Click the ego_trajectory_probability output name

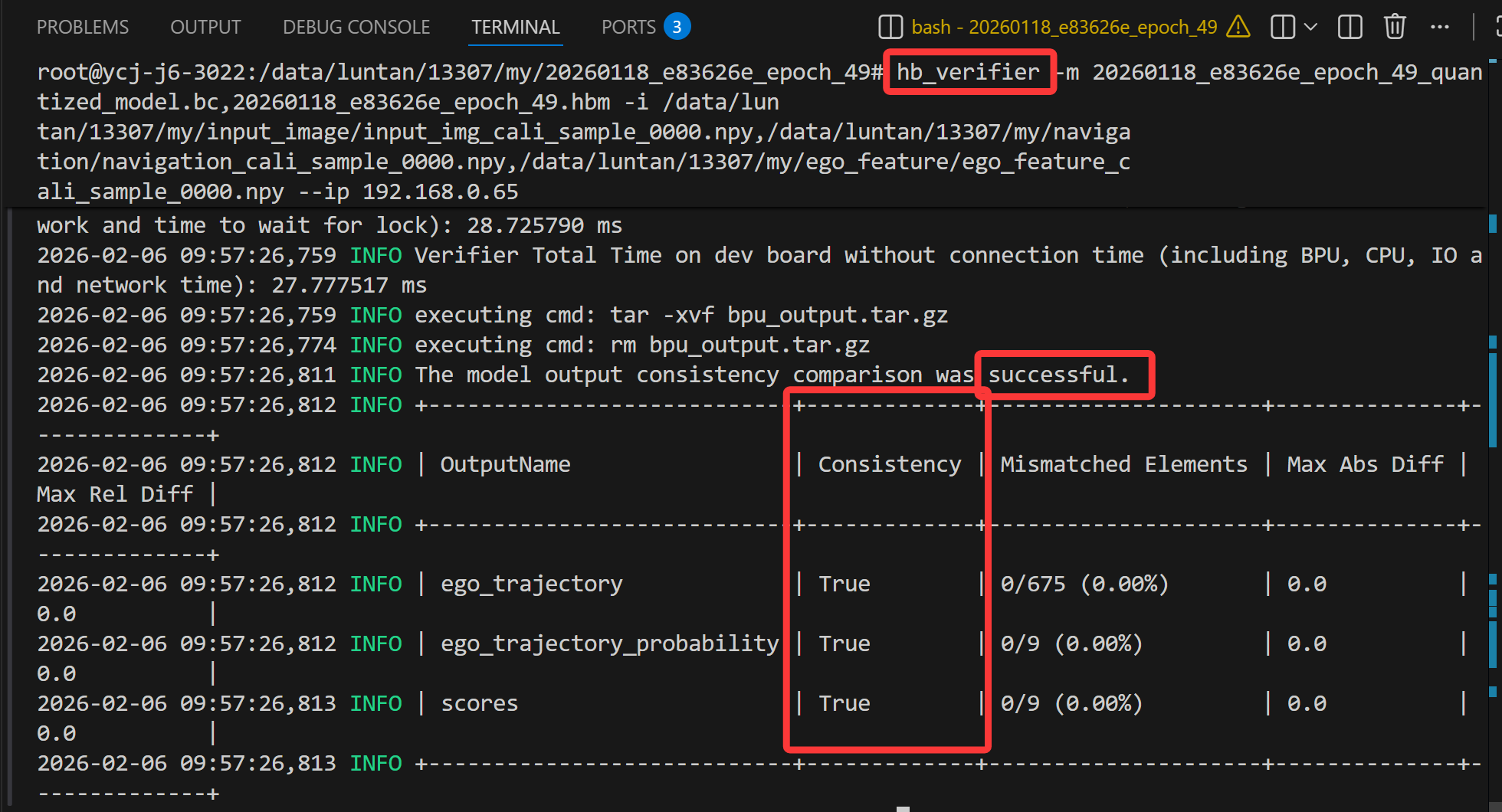point(609,643)
